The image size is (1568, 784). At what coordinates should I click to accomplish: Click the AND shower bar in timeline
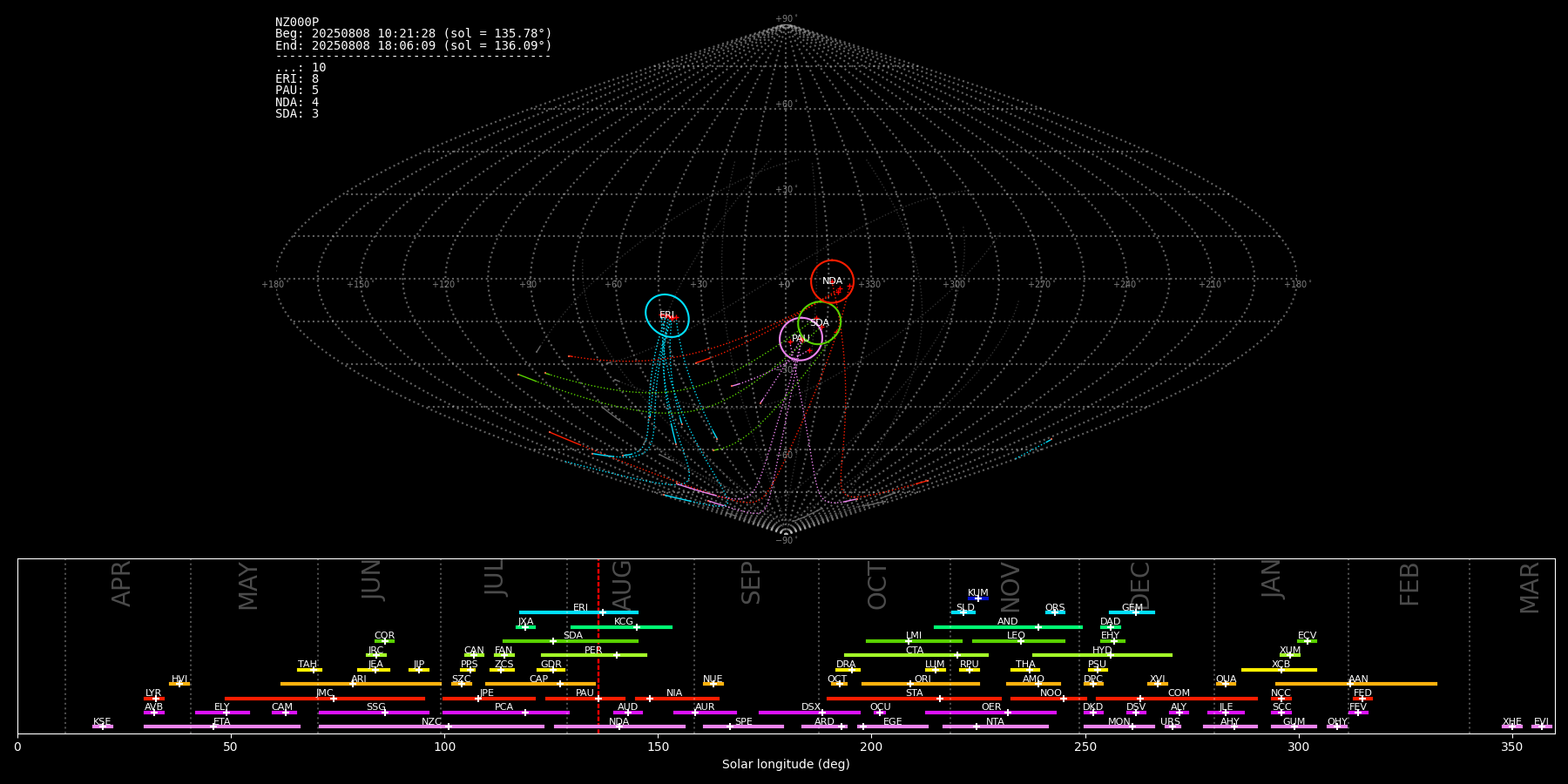tap(1008, 627)
